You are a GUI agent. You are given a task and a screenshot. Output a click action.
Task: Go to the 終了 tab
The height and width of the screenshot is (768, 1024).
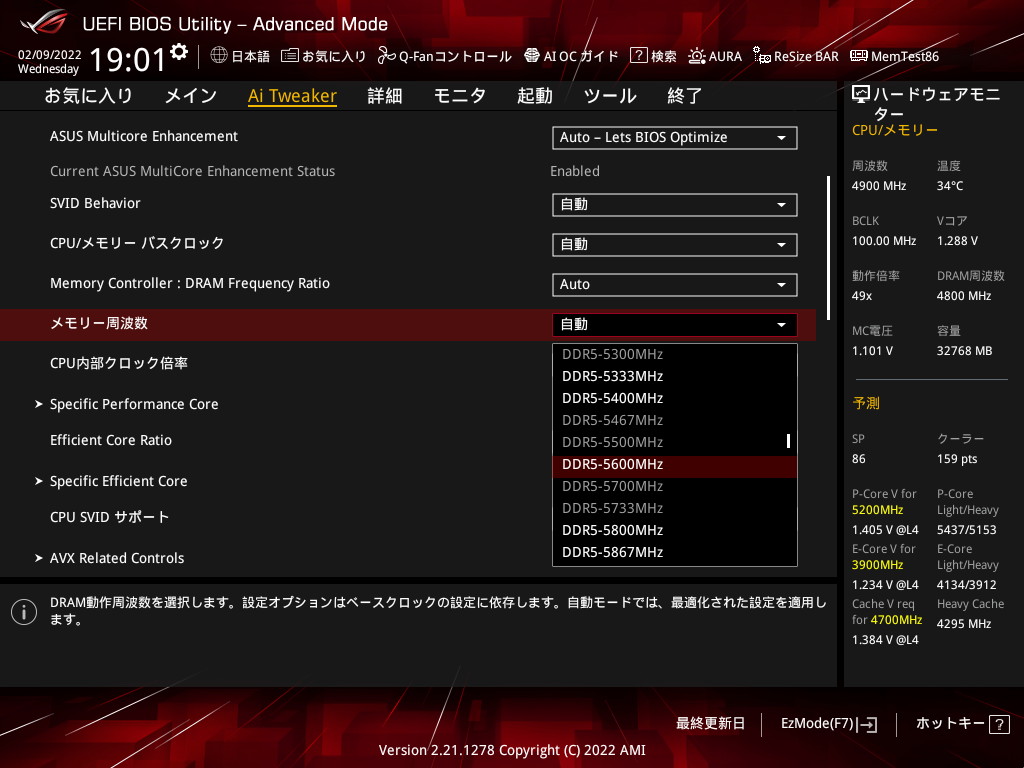coord(685,96)
